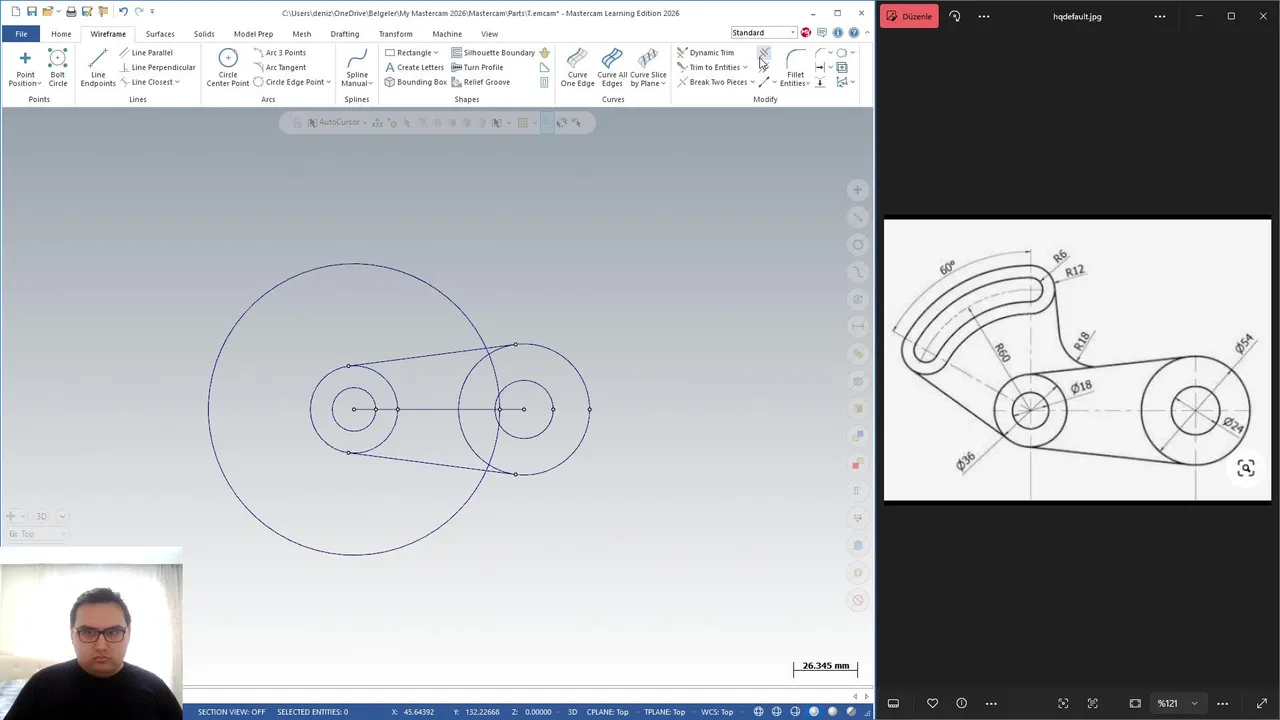The image size is (1280, 720).
Task: Click the Z coordinate value field
Action: coord(538,712)
